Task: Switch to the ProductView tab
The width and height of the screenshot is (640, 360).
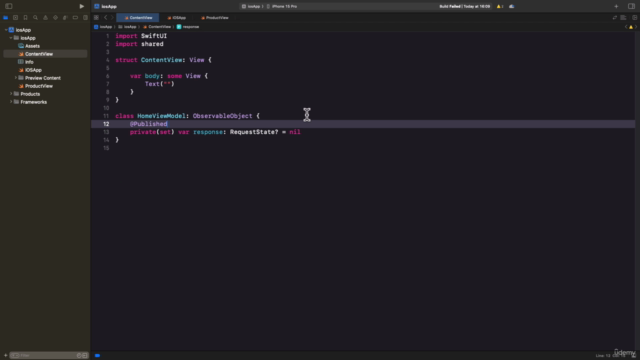Action: 214,18
